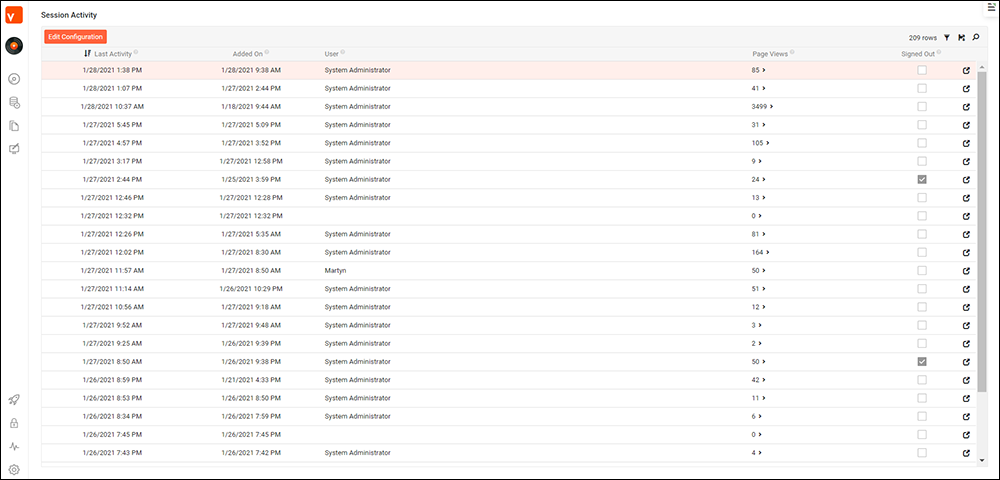
Task: Click the export icon next to the filter
Action: point(961,37)
